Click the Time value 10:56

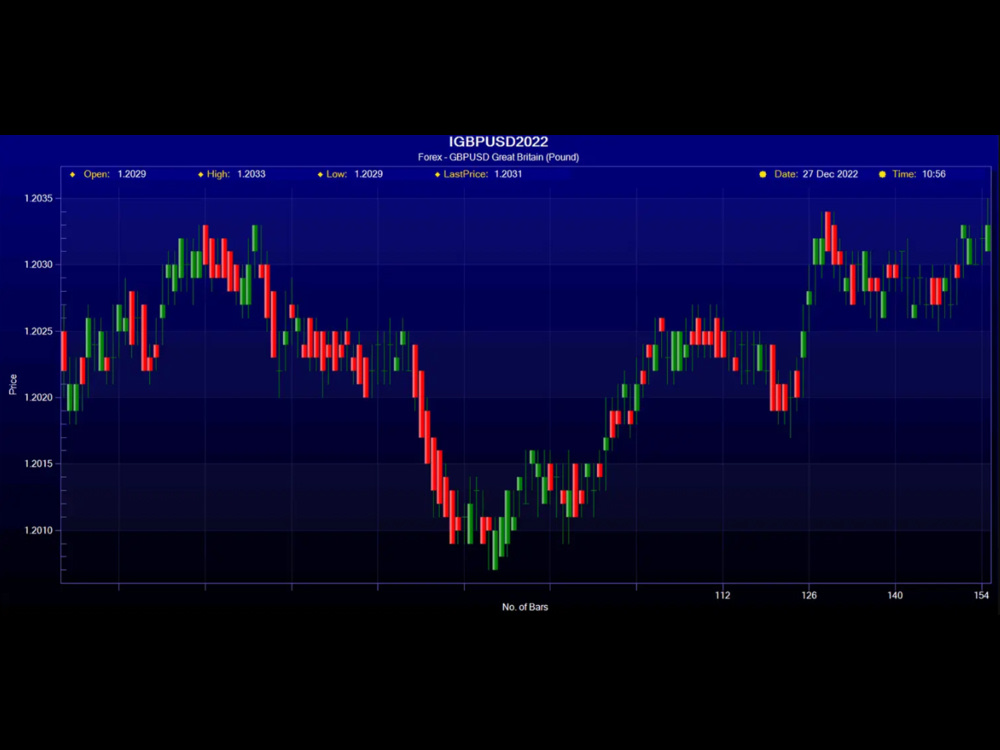(934, 174)
